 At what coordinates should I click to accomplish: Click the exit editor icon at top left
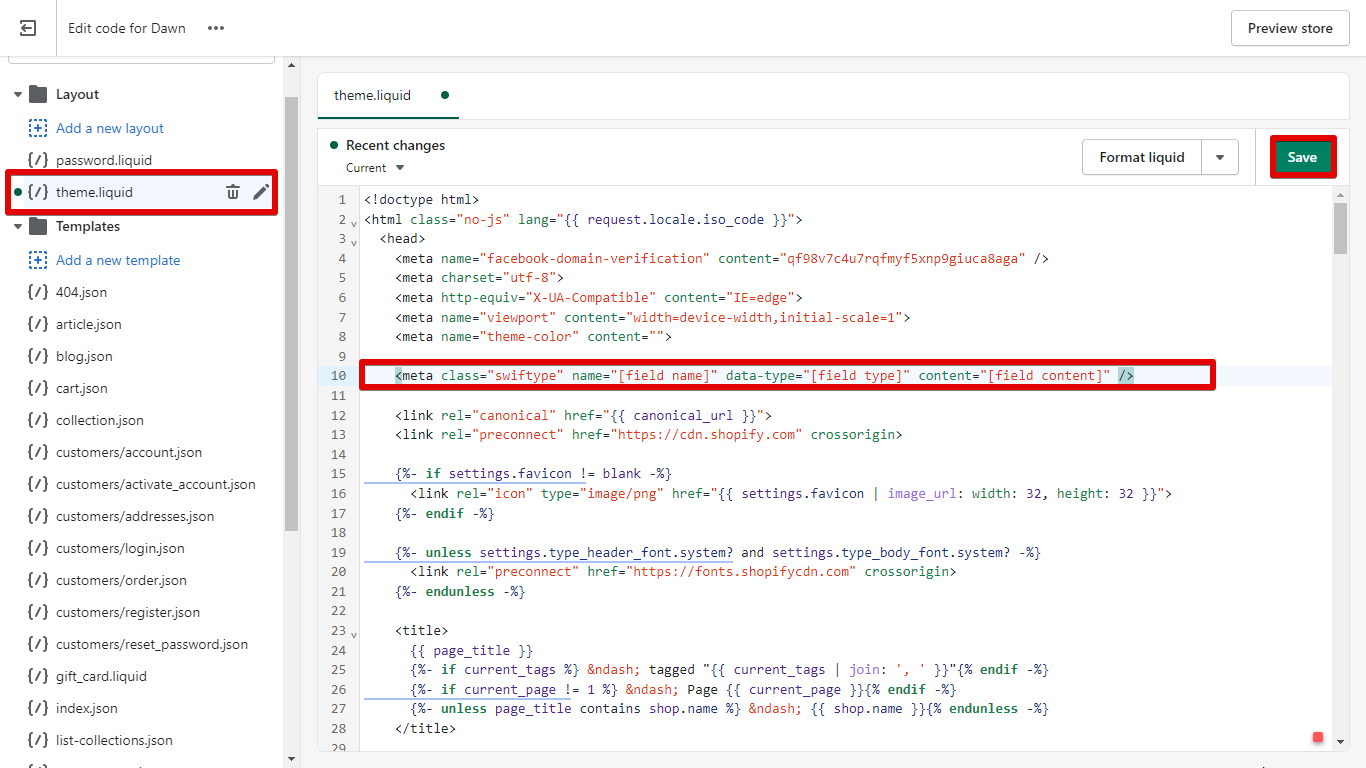[x=28, y=28]
